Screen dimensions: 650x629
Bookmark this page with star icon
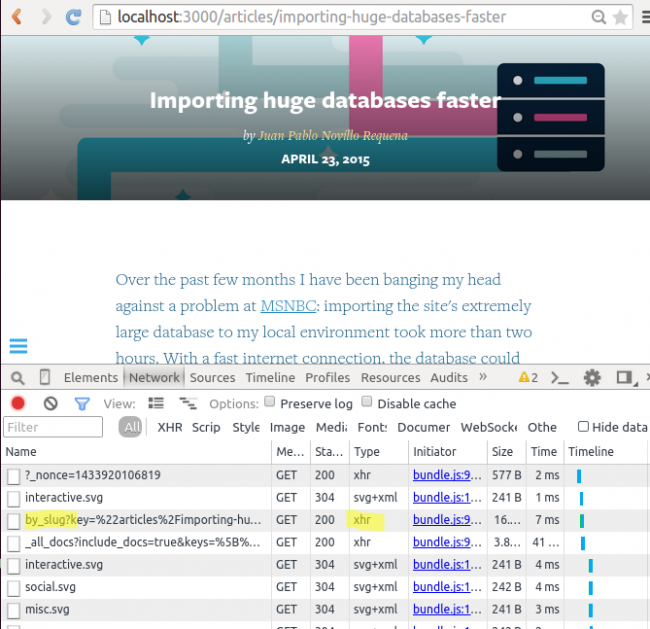pos(622,17)
